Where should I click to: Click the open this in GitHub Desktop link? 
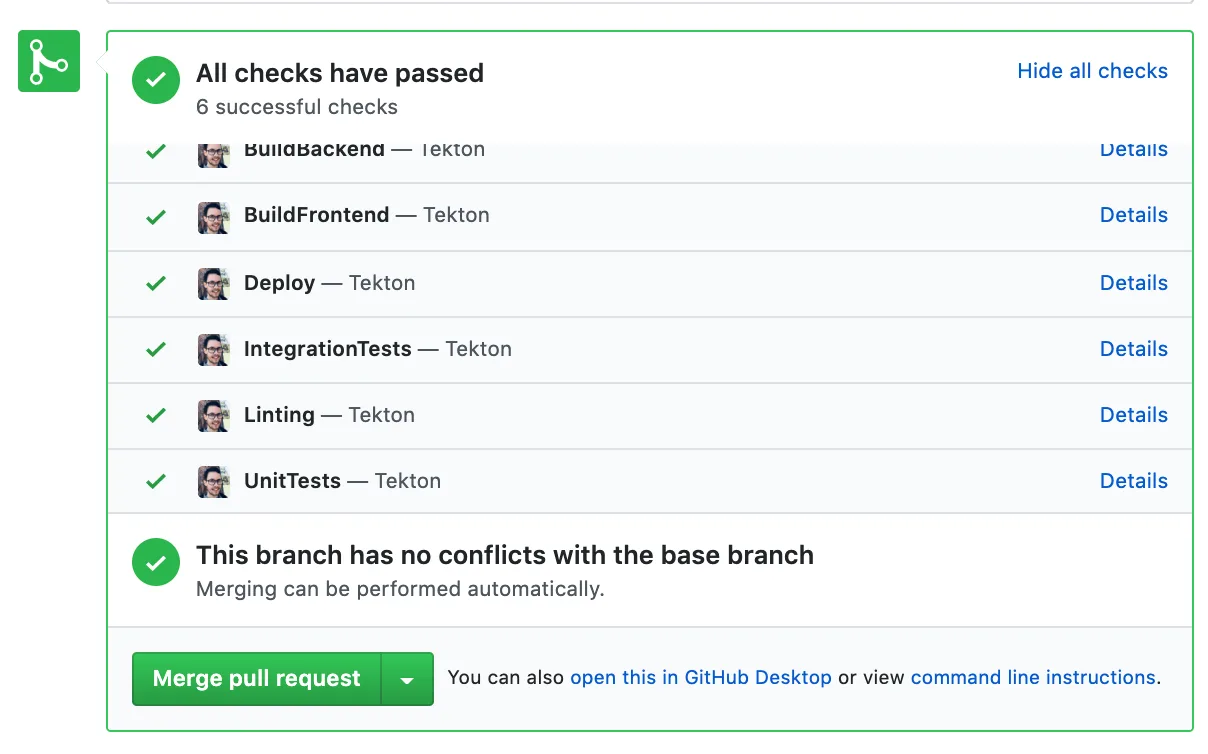coord(701,677)
